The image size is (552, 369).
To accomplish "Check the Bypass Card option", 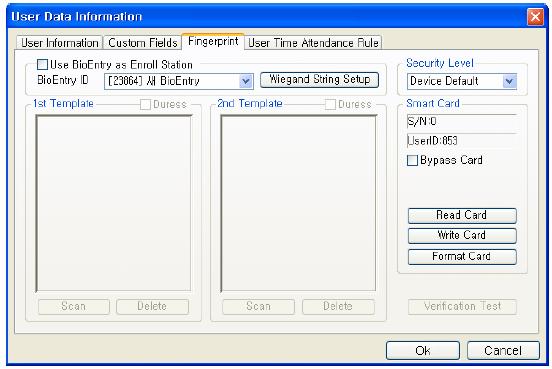I will [412, 161].
